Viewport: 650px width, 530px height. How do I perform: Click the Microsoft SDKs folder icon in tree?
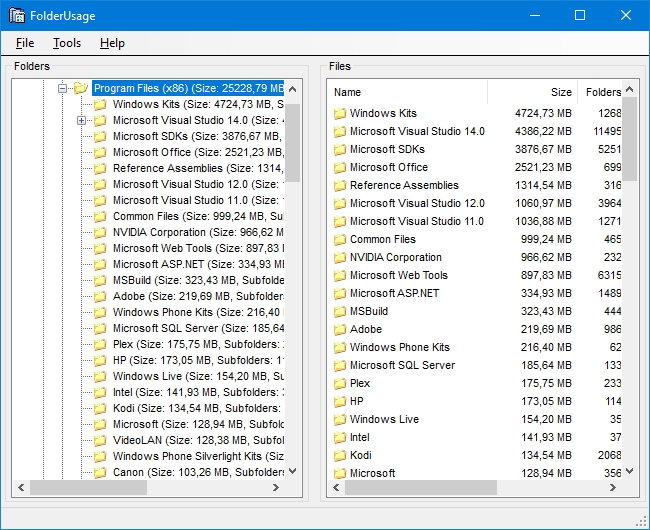click(x=100, y=136)
